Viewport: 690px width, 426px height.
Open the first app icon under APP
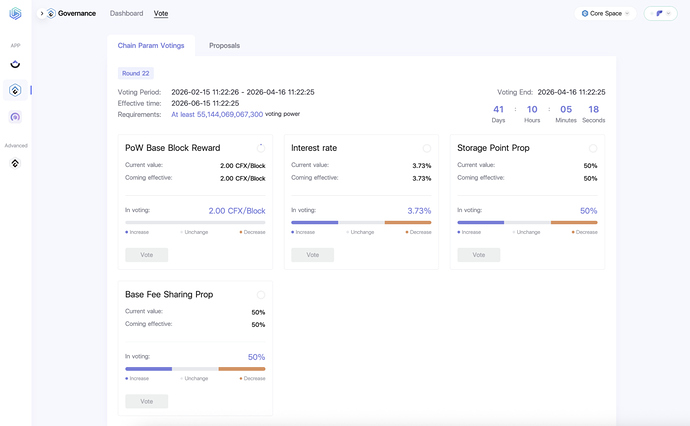[15, 64]
